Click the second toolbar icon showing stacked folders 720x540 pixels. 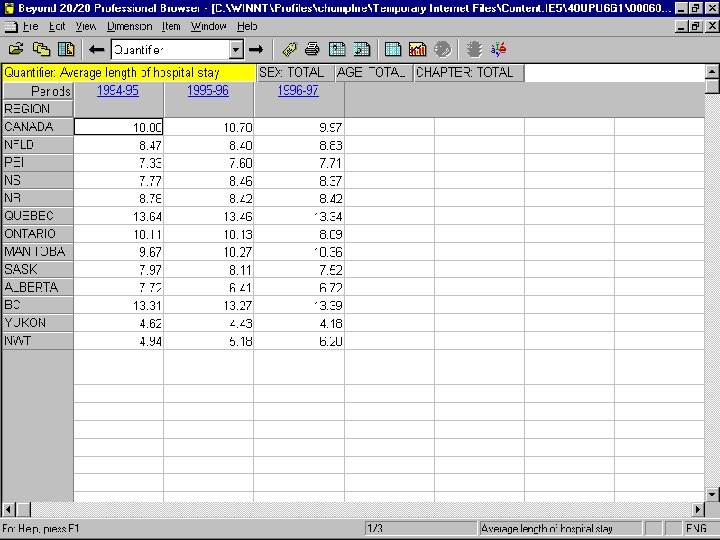41,49
